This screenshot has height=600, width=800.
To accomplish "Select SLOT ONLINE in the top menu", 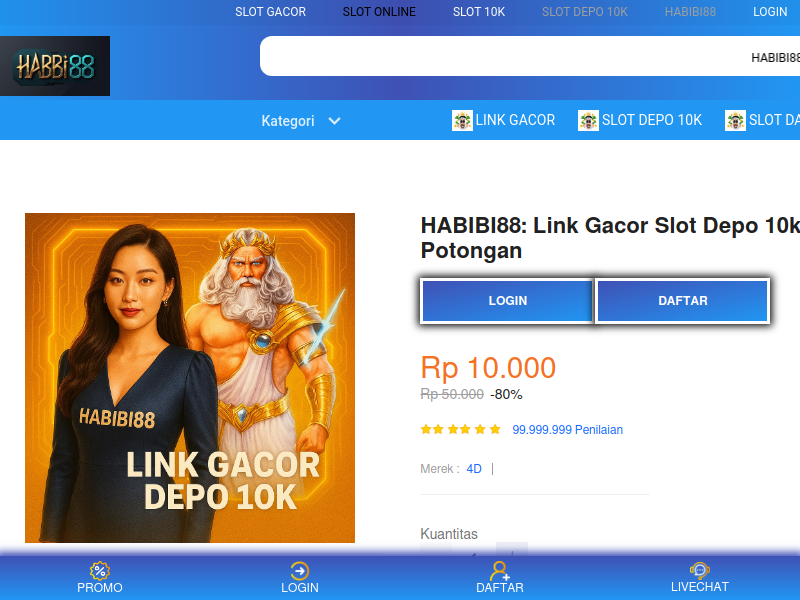I will coord(379,12).
